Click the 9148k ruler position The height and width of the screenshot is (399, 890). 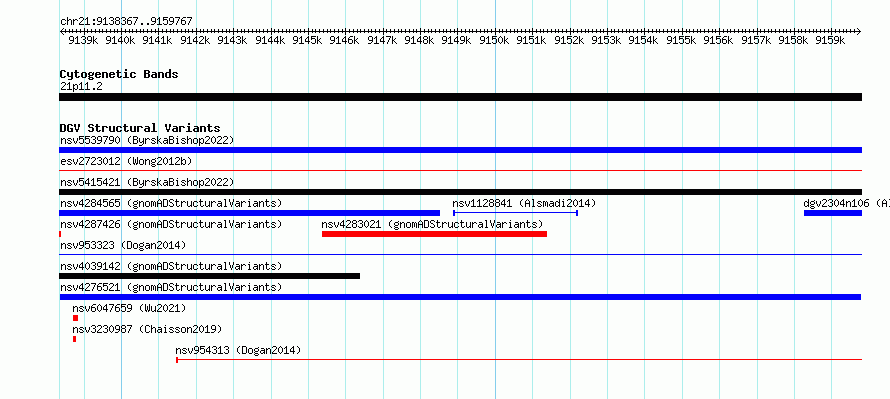tap(420, 40)
